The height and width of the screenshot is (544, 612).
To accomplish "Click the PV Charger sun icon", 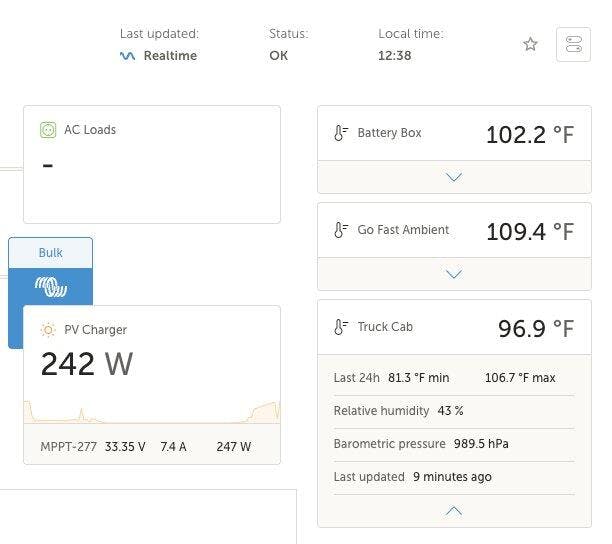I will pyautogui.click(x=48, y=330).
